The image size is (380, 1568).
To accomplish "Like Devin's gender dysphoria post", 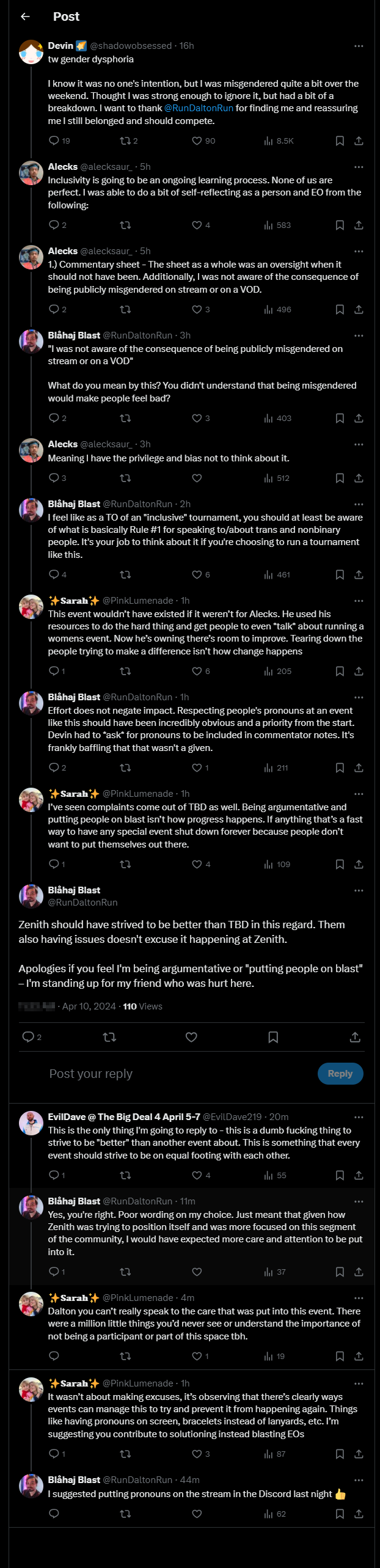I will (x=197, y=141).
